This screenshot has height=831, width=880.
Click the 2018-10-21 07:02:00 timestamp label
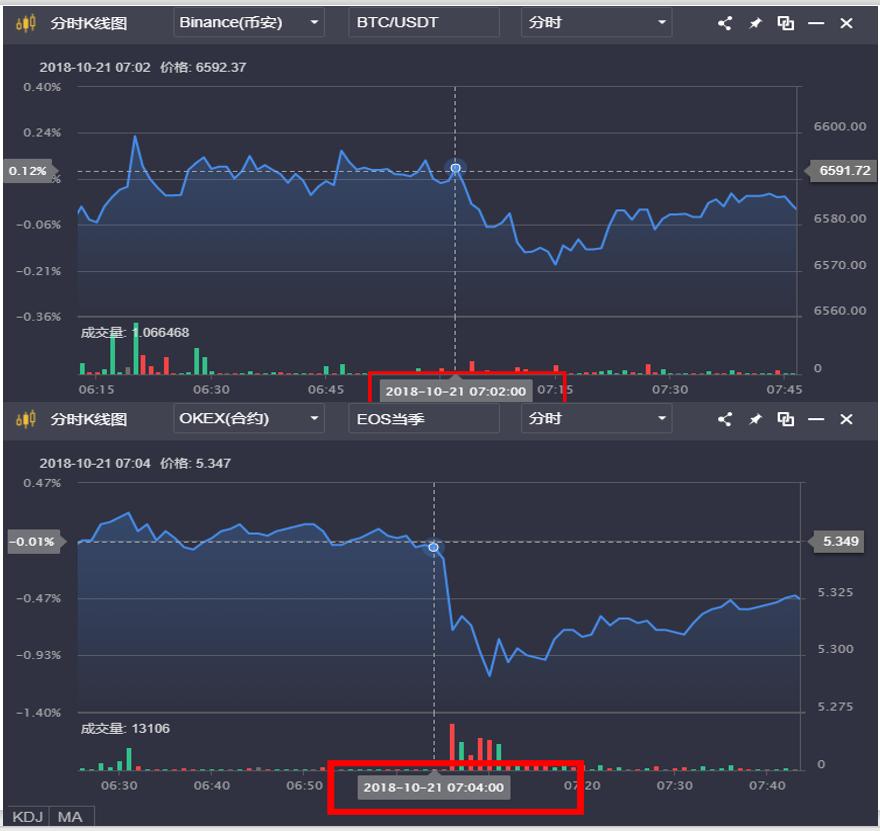click(x=455, y=392)
